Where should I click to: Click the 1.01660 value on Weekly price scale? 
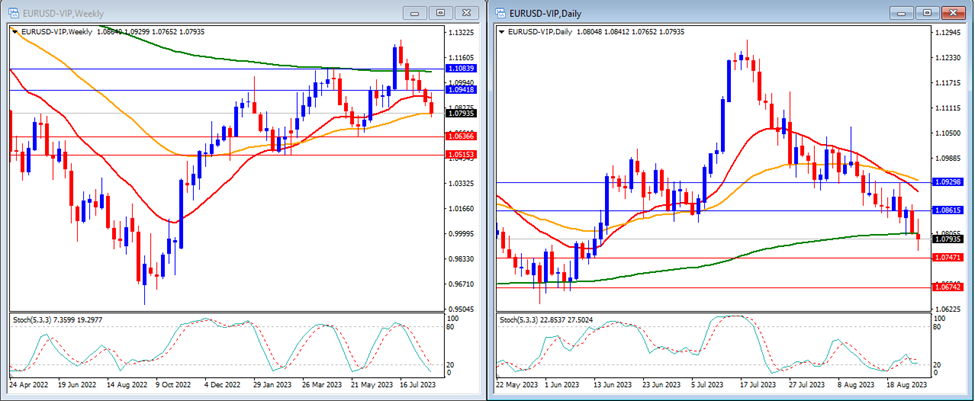(461, 208)
